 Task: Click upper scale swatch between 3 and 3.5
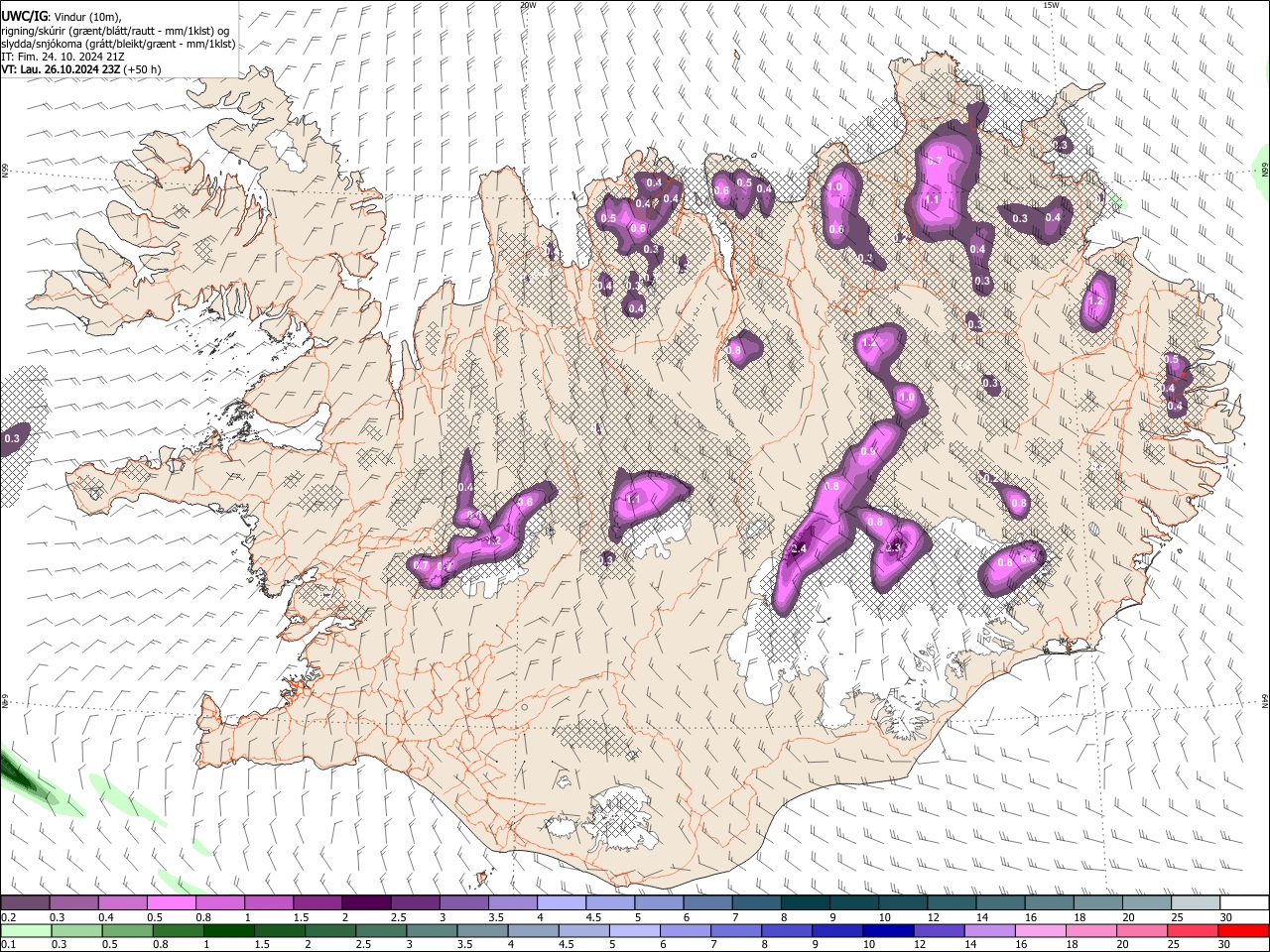point(463,903)
